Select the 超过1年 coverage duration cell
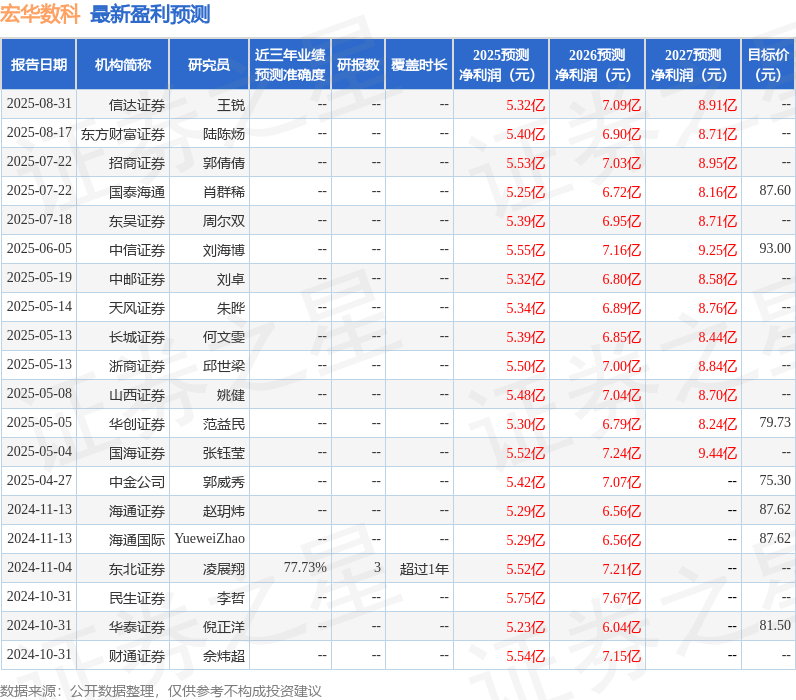 (424, 569)
